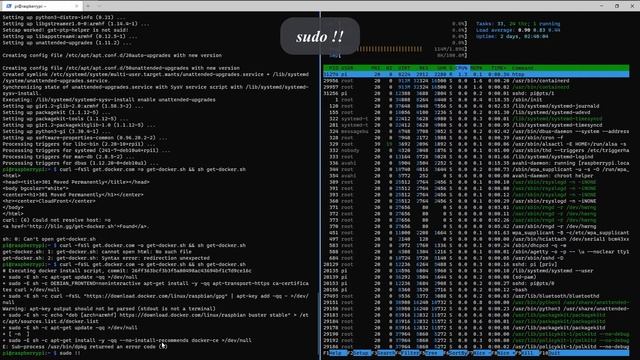The height and width of the screenshot is (360, 640).
Task: Select the /sbin/agetty process row
Action: click(x=476, y=252)
